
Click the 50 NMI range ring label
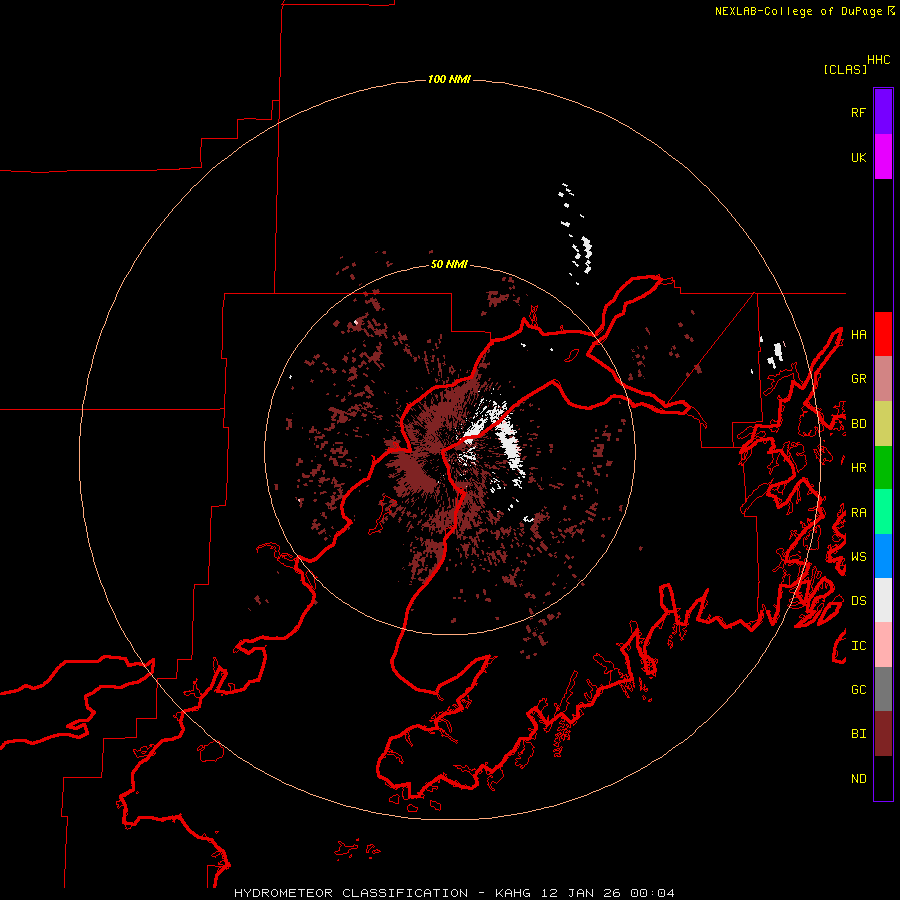click(x=449, y=264)
